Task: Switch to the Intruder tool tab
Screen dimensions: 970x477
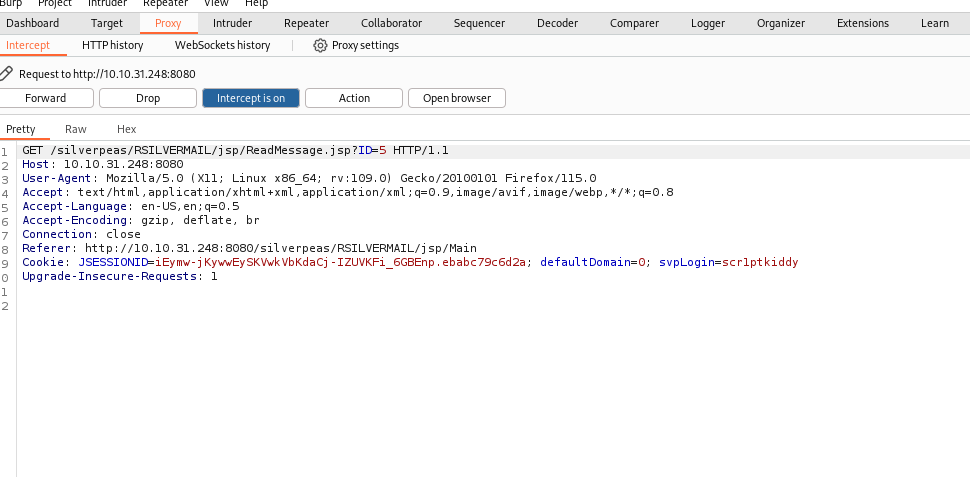Action: coord(233,23)
